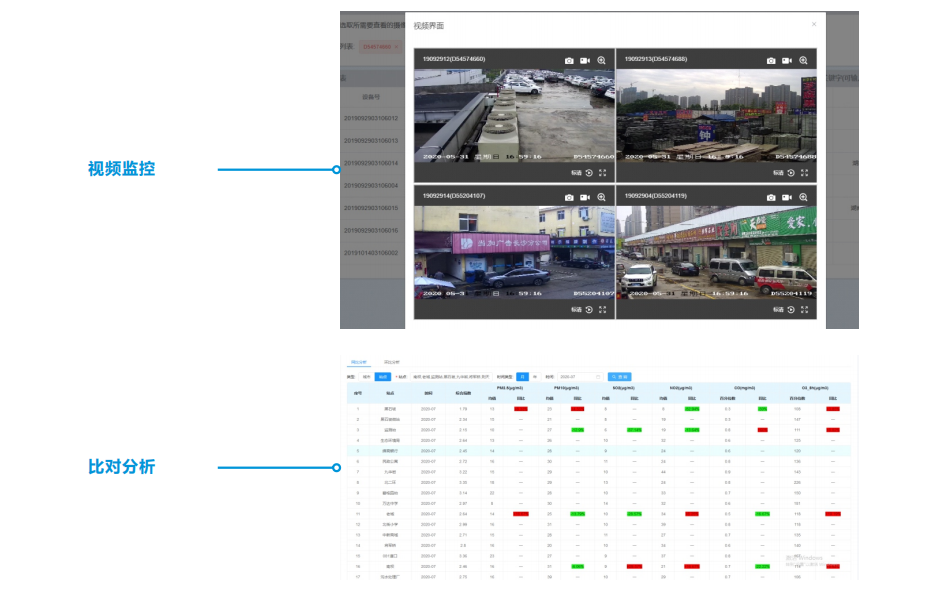
Task: Switch to the 环比分析 tab
Action: (392, 362)
